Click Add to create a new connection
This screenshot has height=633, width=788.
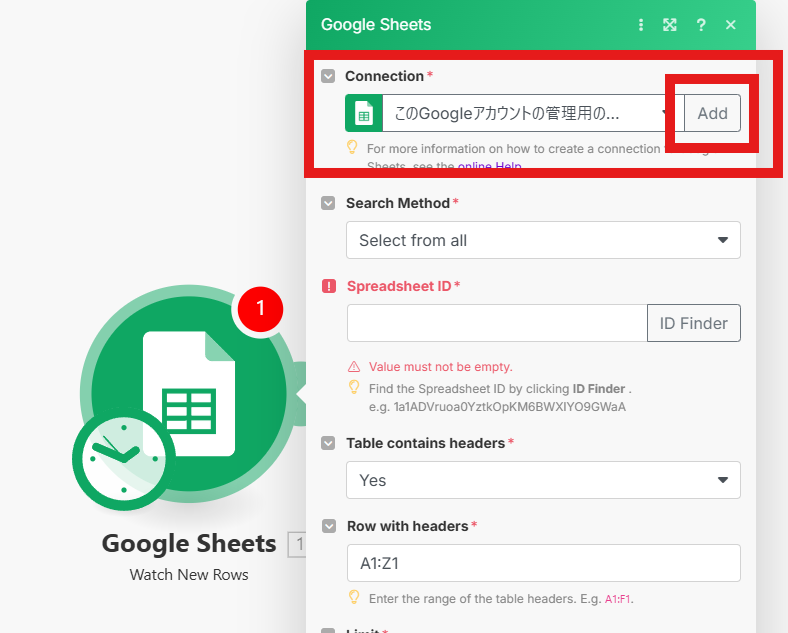(712, 113)
